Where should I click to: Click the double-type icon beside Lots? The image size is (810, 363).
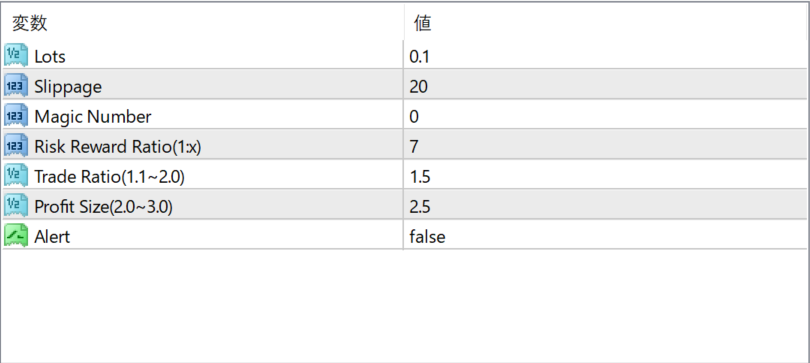(16, 56)
